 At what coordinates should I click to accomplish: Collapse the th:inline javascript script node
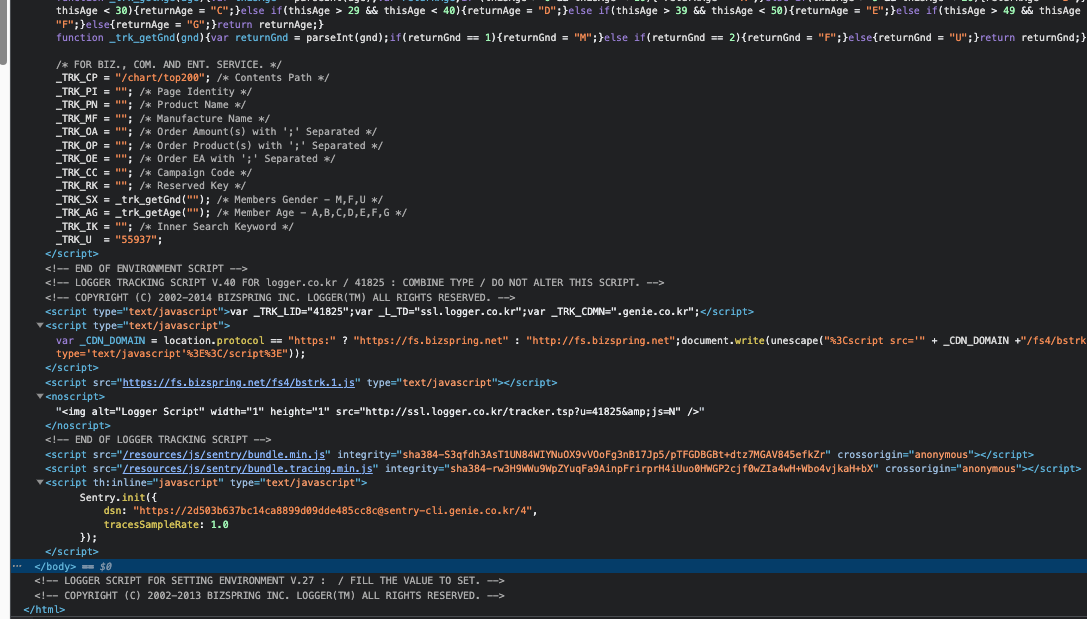(40, 482)
